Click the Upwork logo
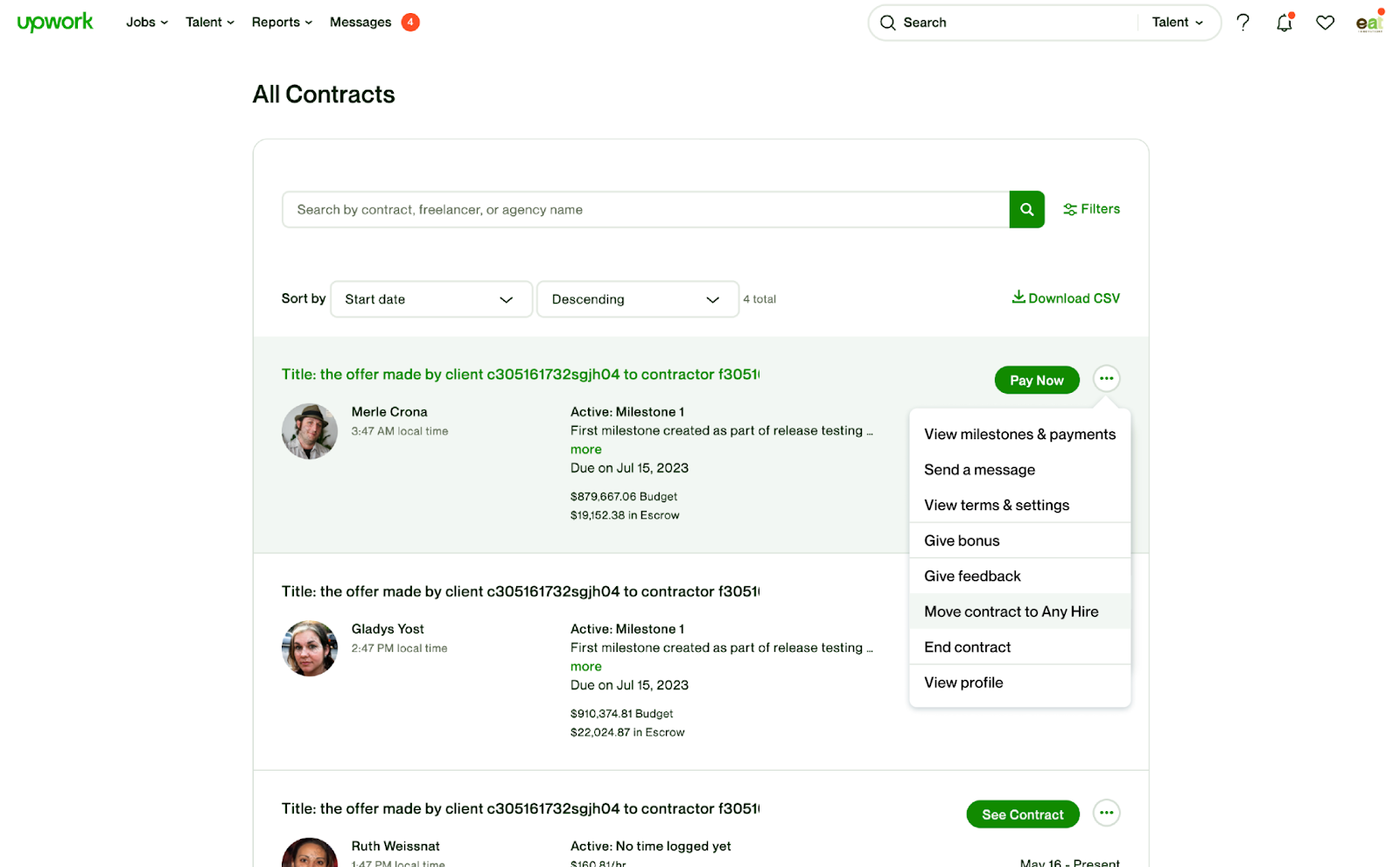This screenshot has width=1400, height=867. [55, 23]
